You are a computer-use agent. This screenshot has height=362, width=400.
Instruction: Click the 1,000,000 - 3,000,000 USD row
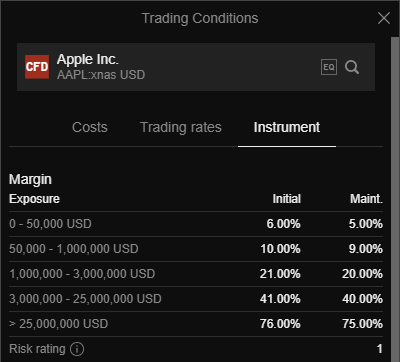click(196, 274)
